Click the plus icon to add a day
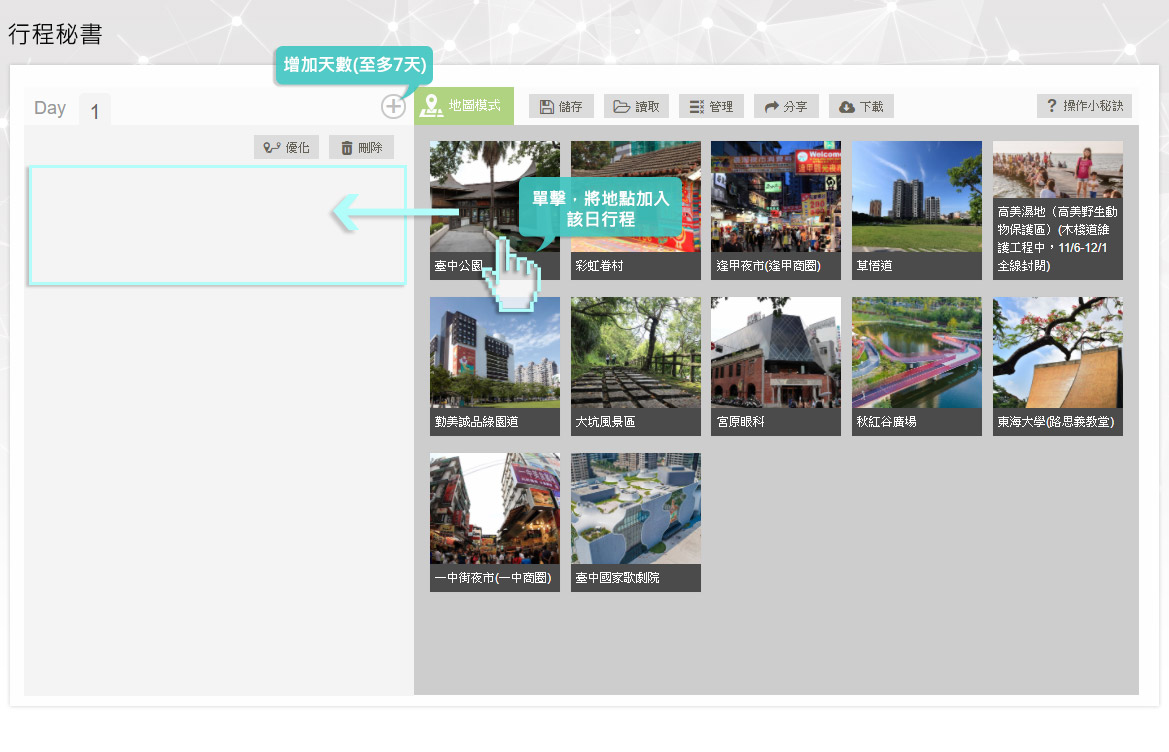 tap(393, 107)
